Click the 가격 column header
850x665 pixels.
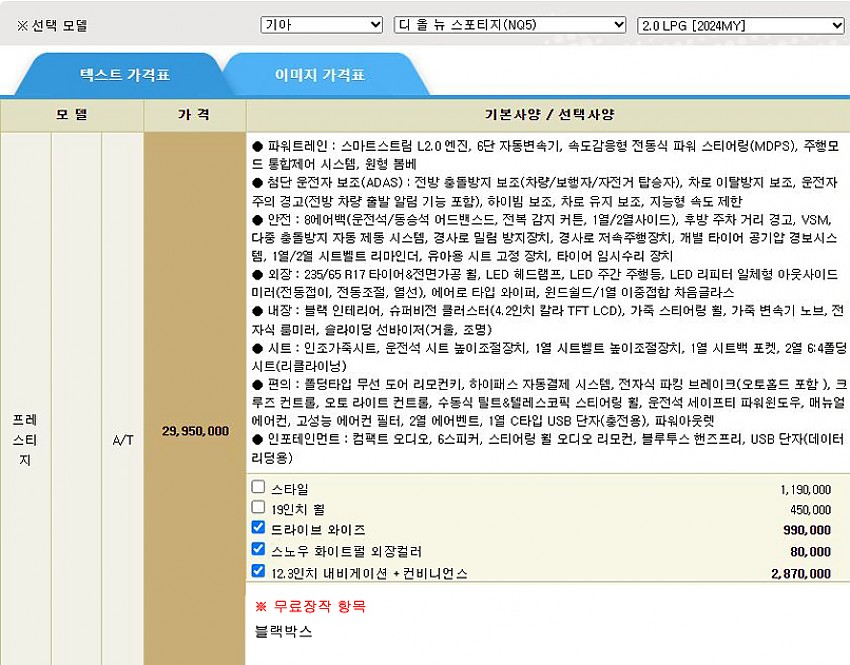[194, 115]
